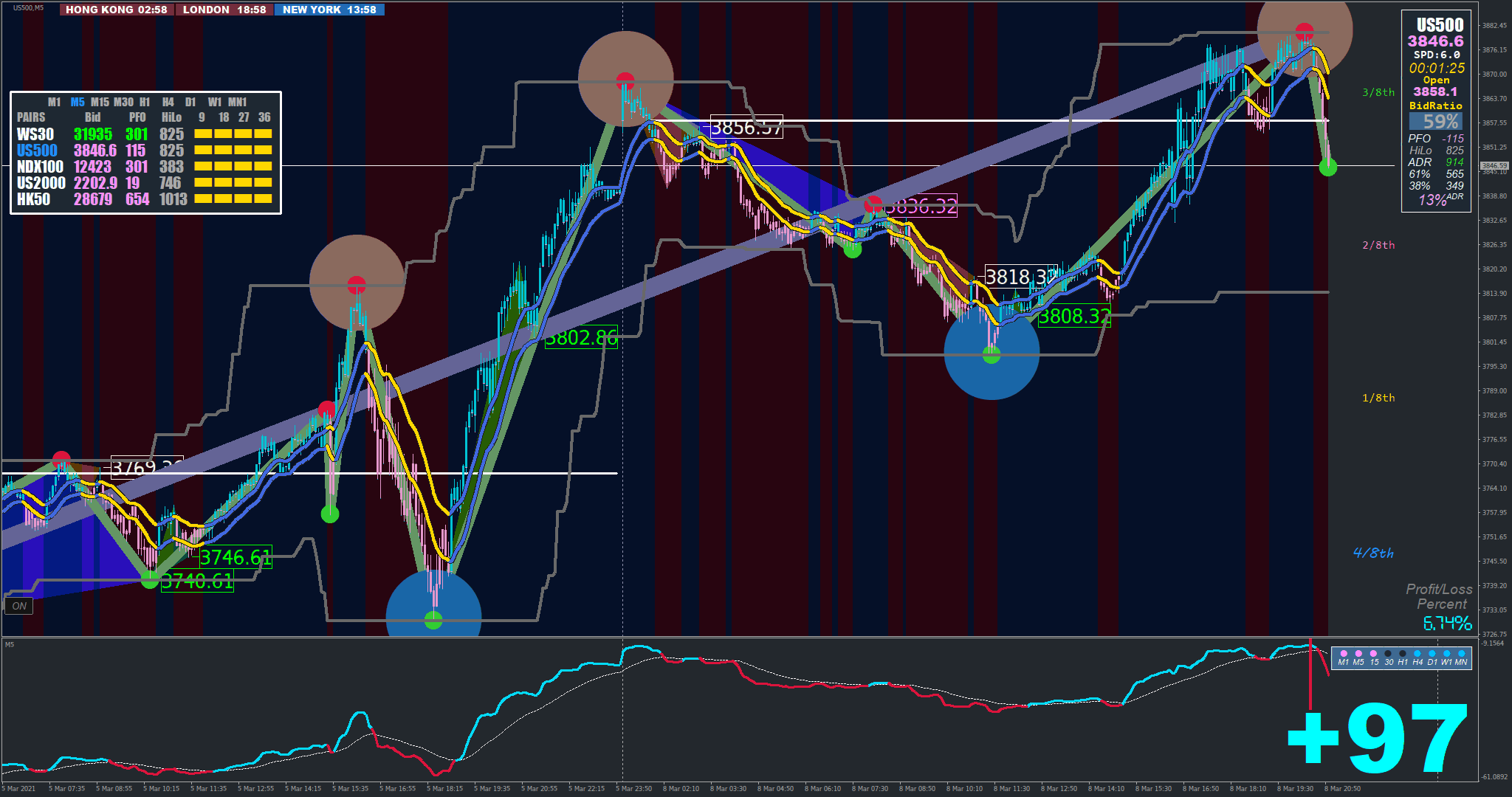Click the 3856.57 white price level label

pos(746,128)
